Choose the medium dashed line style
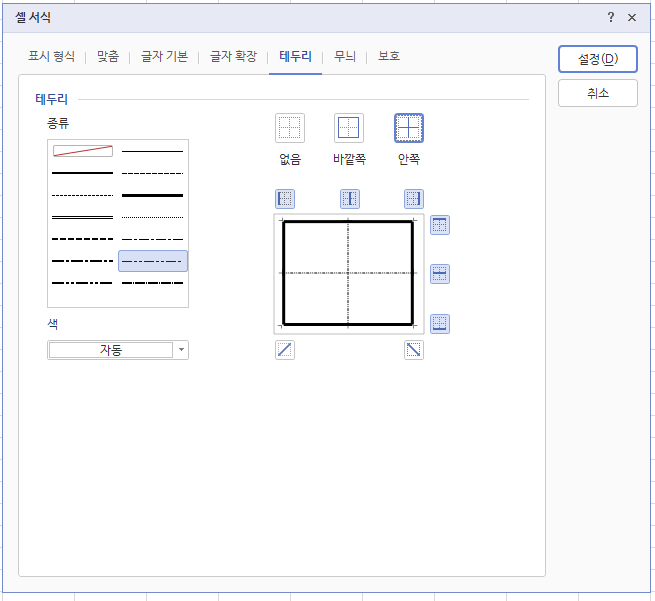Image resolution: width=655 pixels, height=601 pixels. click(x=83, y=239)
